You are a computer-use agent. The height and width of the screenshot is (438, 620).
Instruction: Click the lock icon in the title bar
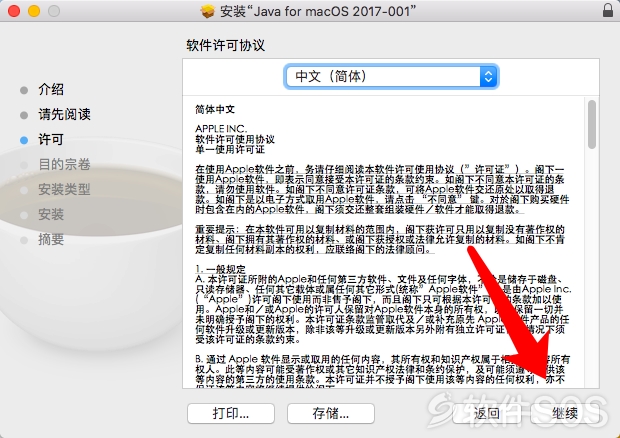[x=608, y=10]
